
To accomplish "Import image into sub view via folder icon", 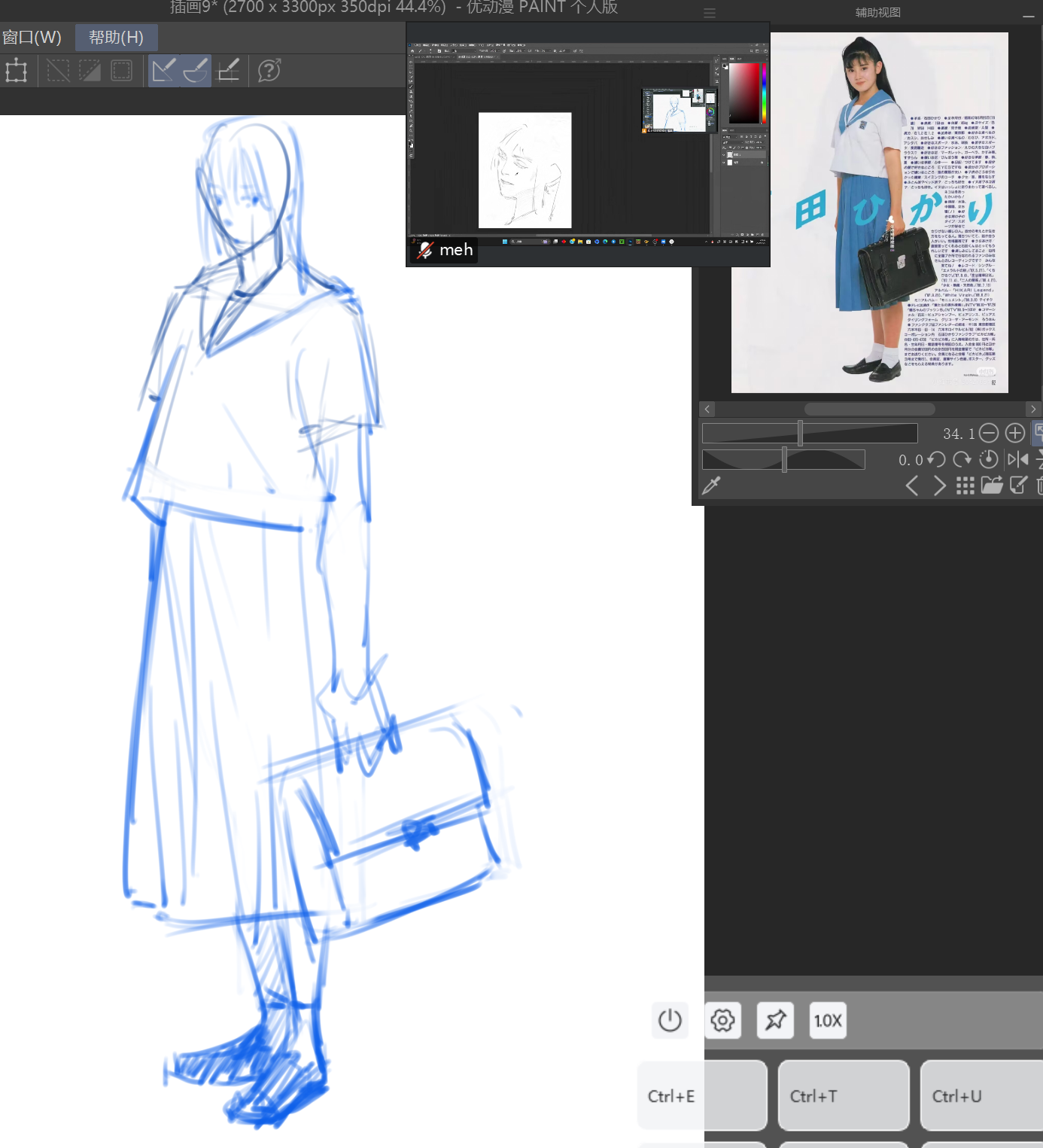I will click(x=991, y=486).
